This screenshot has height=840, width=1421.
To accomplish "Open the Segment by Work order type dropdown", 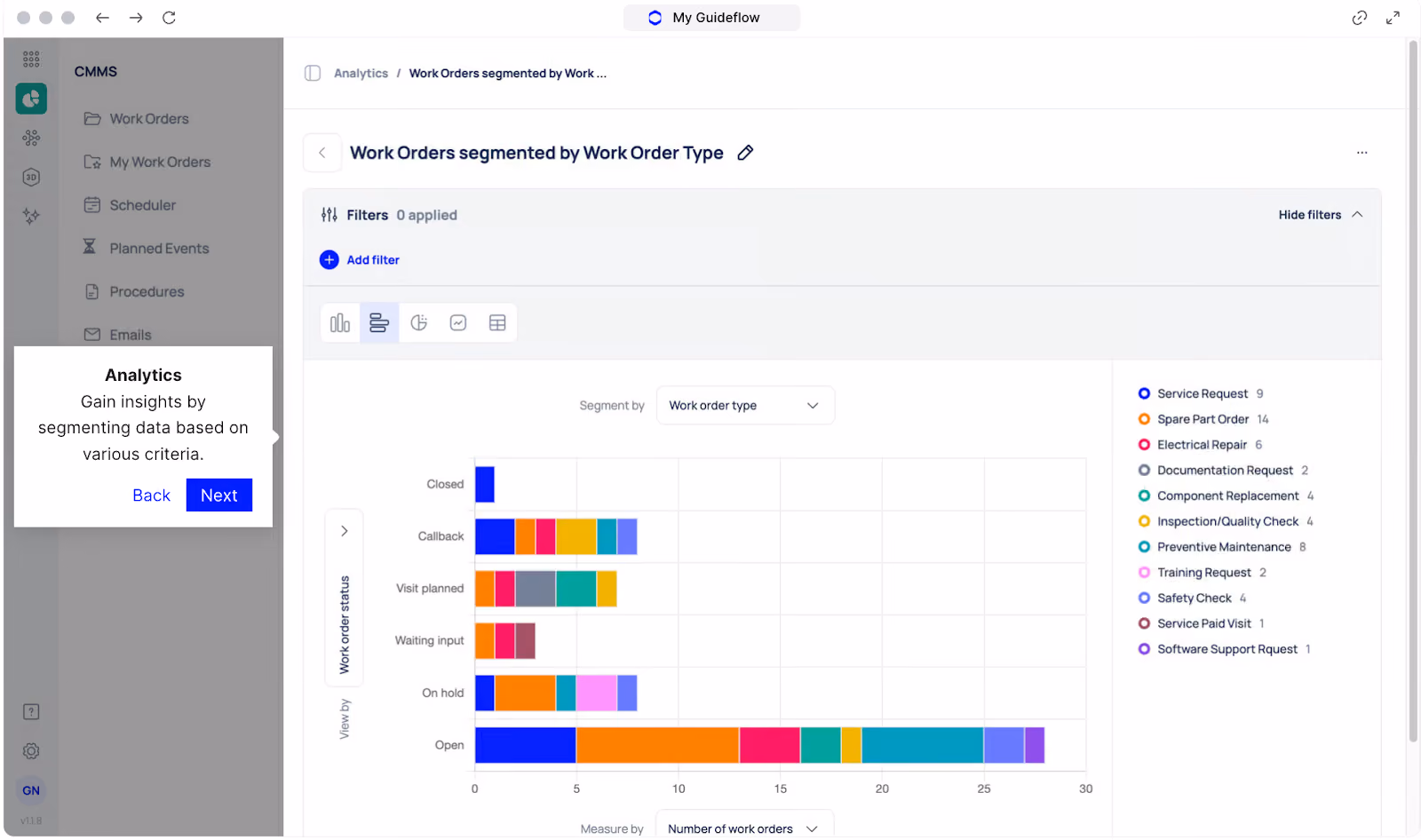I will pyautogui.click(x=745, y=406).
